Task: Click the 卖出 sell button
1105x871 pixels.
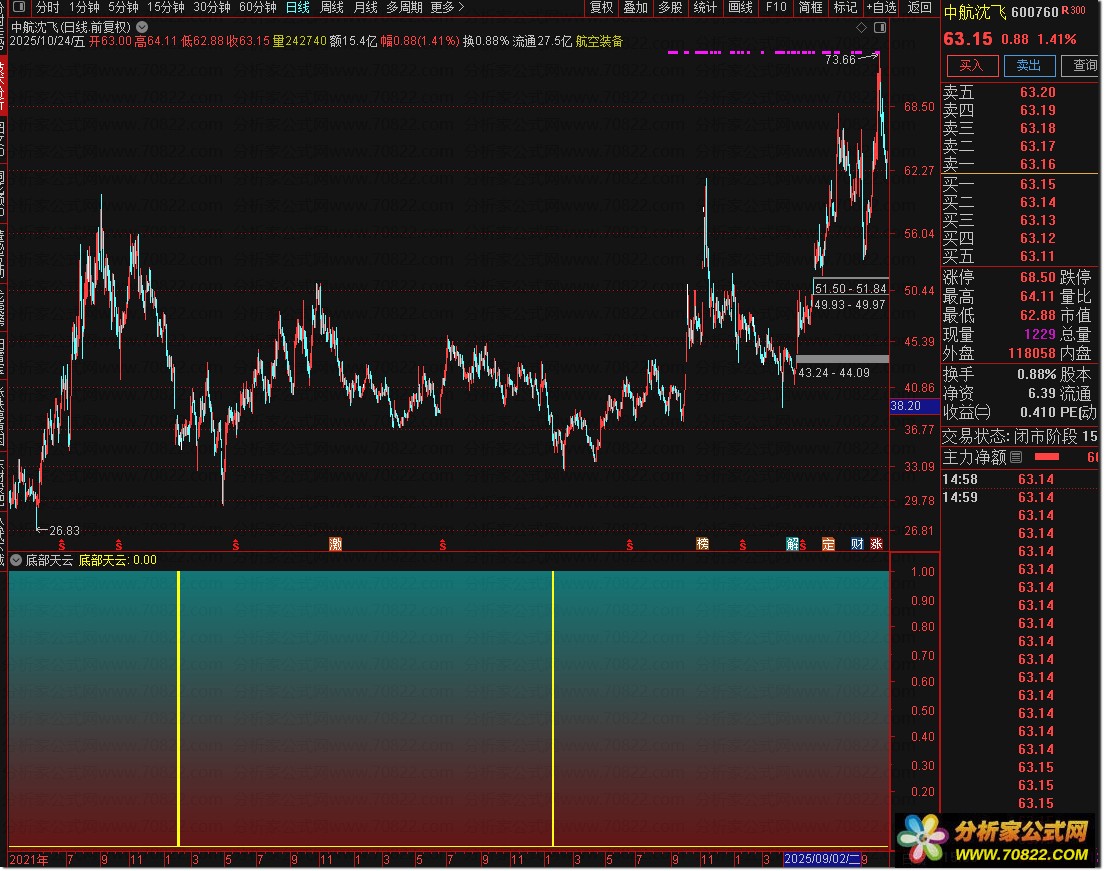Action: pos(1029,66)
